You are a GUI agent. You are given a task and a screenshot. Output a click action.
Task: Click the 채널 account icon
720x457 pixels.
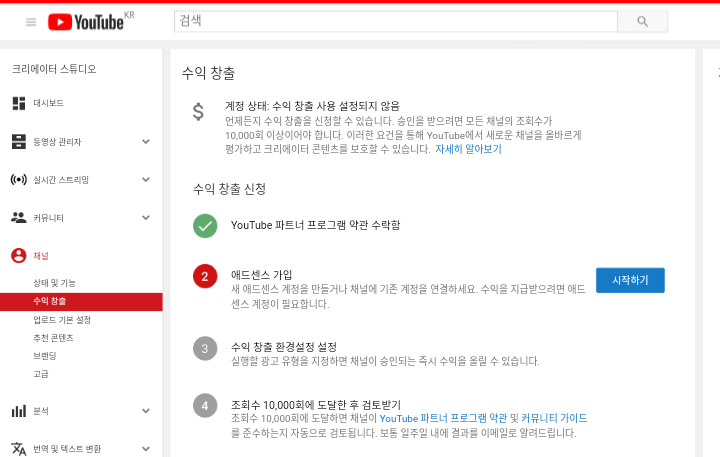(19, 255)
